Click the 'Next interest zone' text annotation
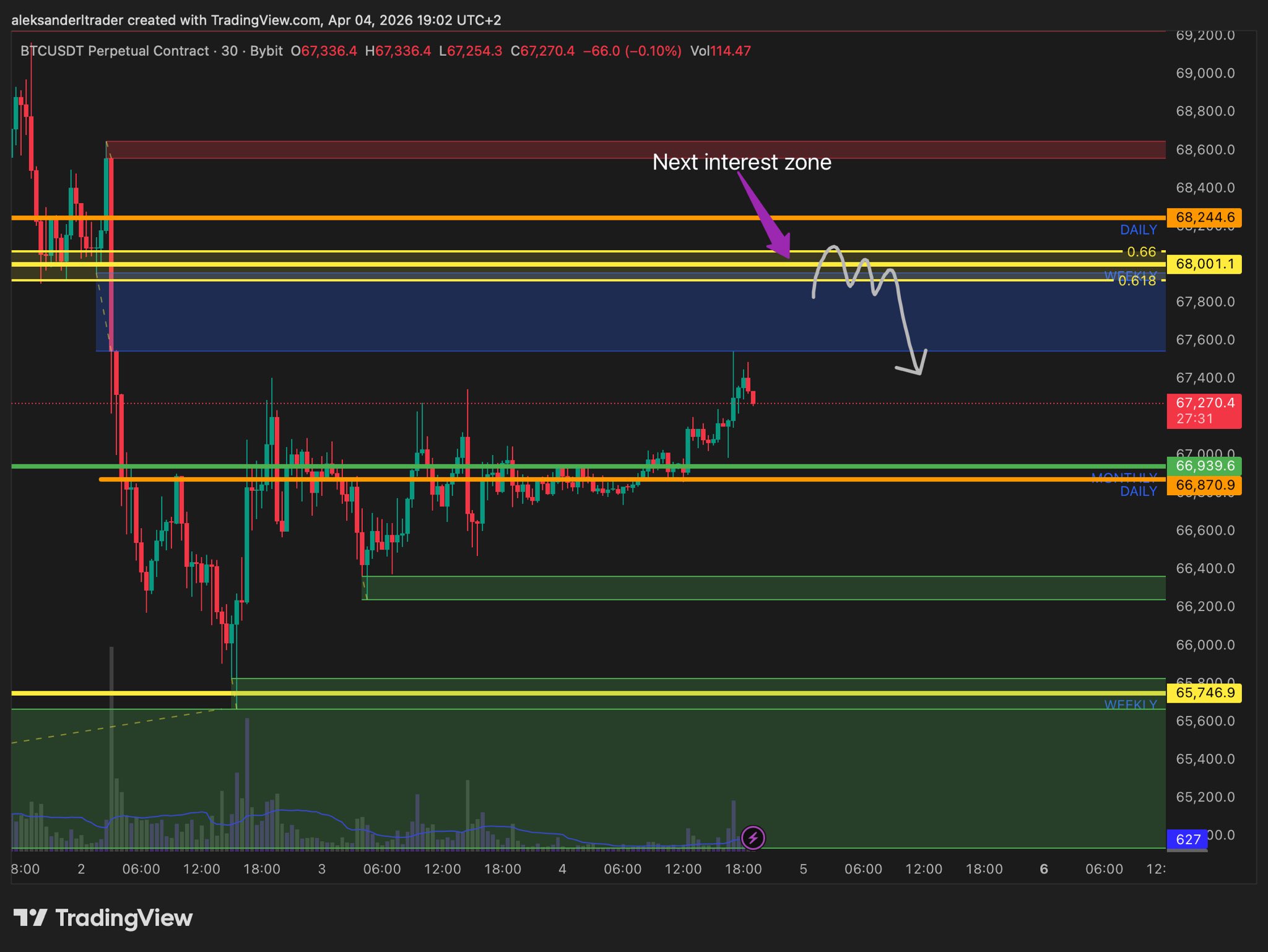This screenshot has width=1268, height=952. (741, 162)
